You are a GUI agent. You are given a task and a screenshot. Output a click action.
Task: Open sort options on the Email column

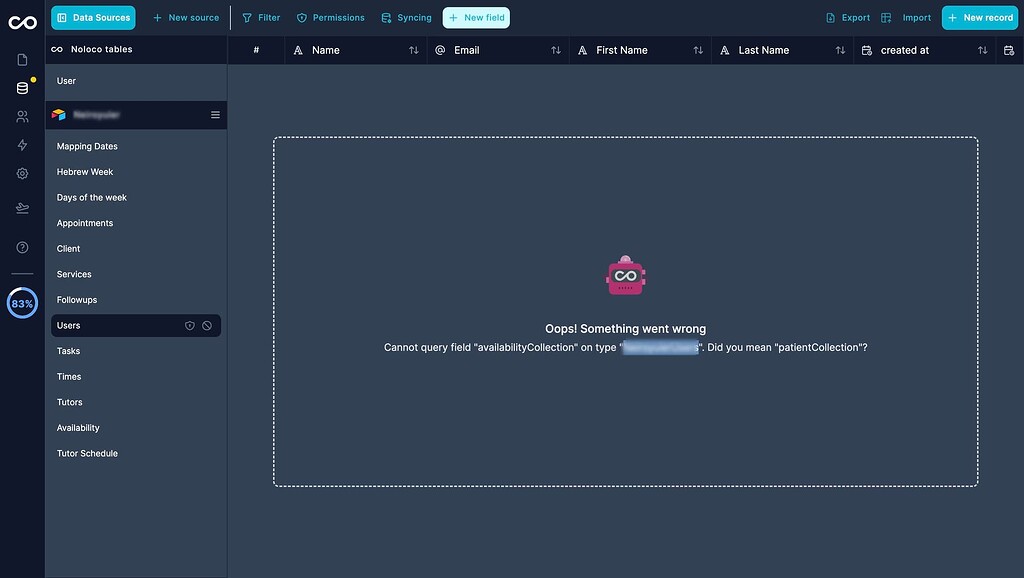[556, 49]
